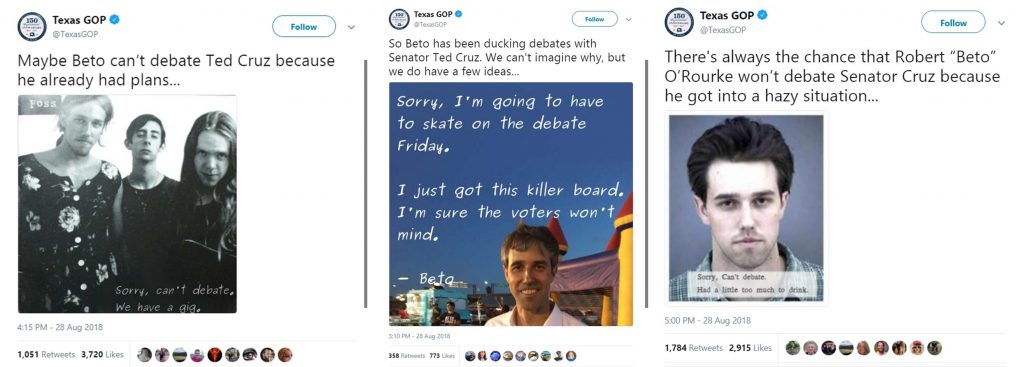Open the band photo with "can't debate" caption
Screen dimensions: 1024x367
click(127, 204)
